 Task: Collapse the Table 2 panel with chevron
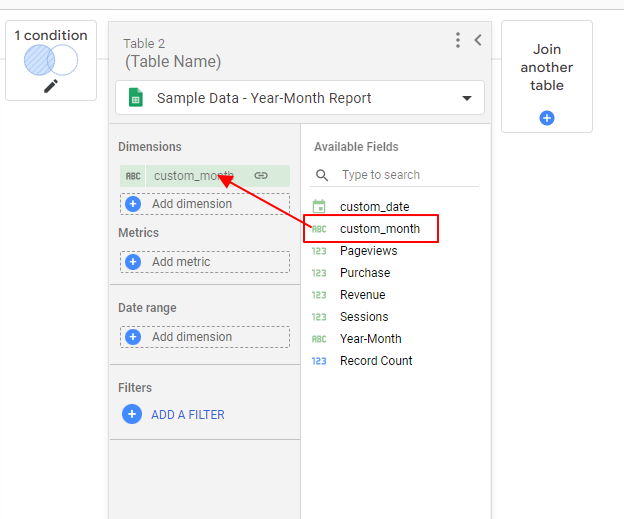[478, 40]
